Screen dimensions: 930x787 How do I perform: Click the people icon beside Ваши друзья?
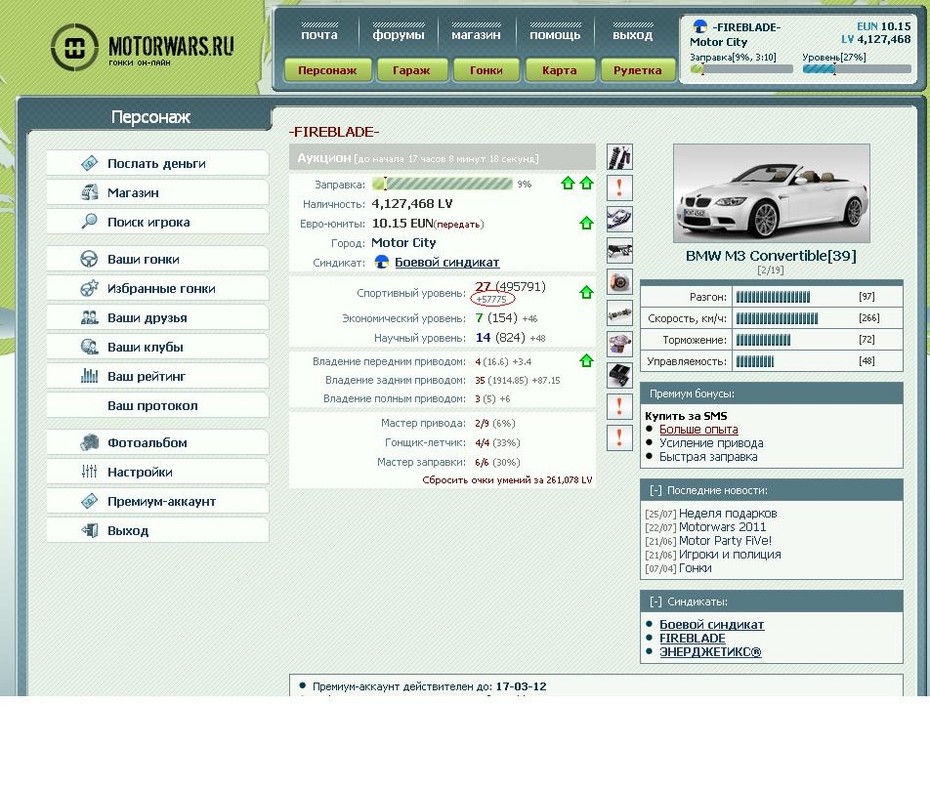pos(89,317)
